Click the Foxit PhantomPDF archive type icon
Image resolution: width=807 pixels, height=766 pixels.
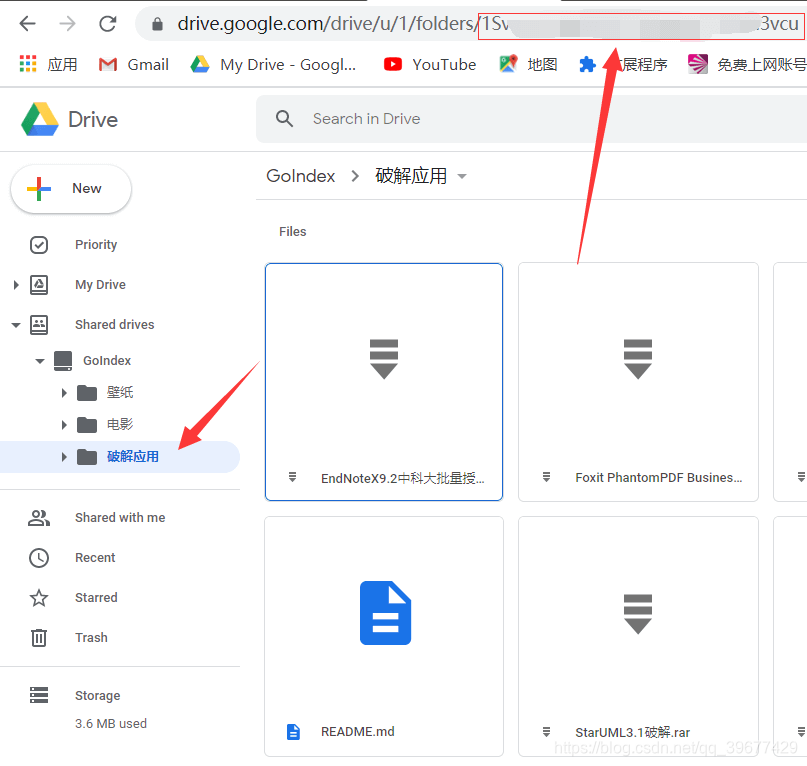coord(547,477)
